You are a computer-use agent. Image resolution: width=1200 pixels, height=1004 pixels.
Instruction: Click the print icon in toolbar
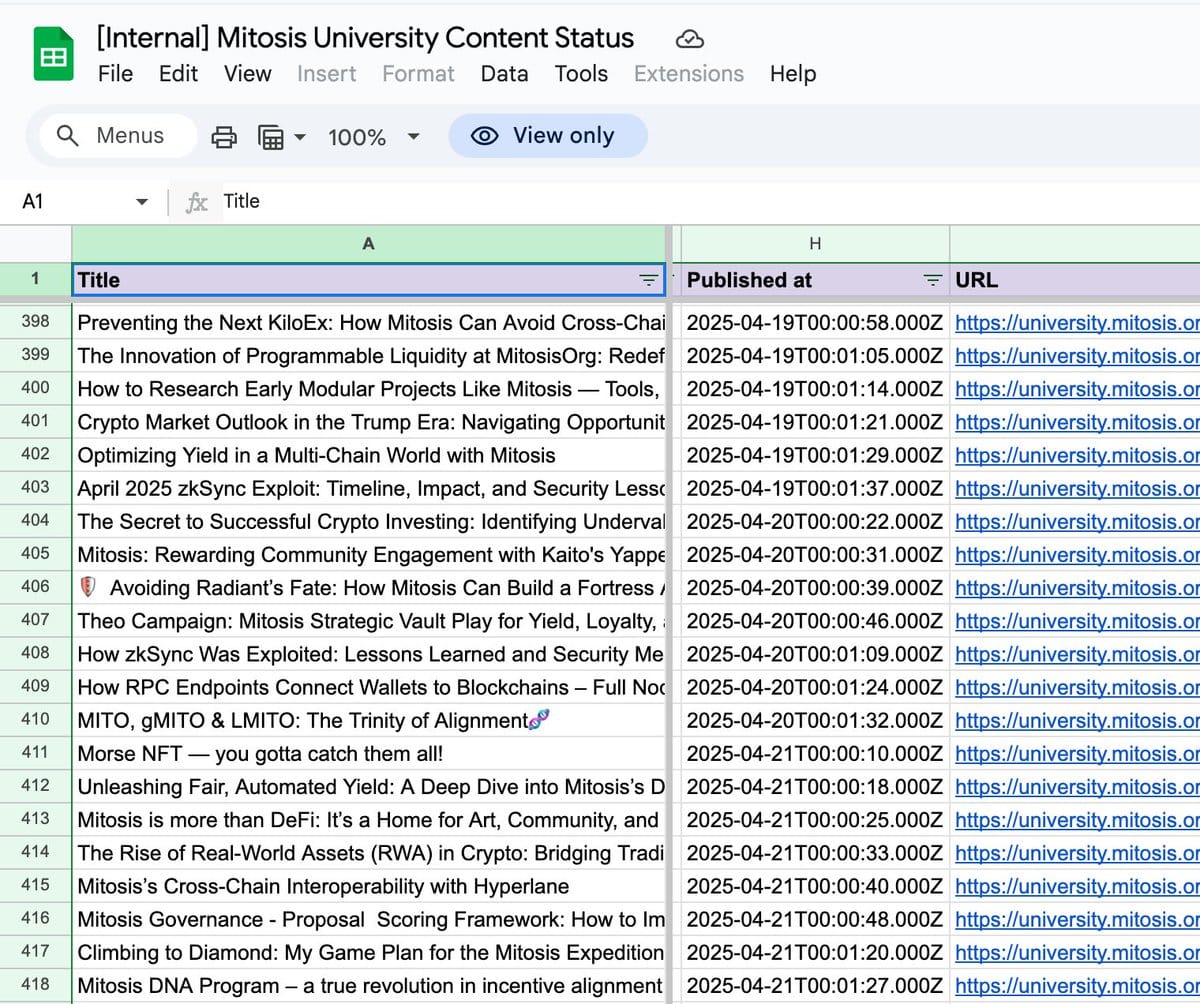pyautogui.click(x=224, y=137)
